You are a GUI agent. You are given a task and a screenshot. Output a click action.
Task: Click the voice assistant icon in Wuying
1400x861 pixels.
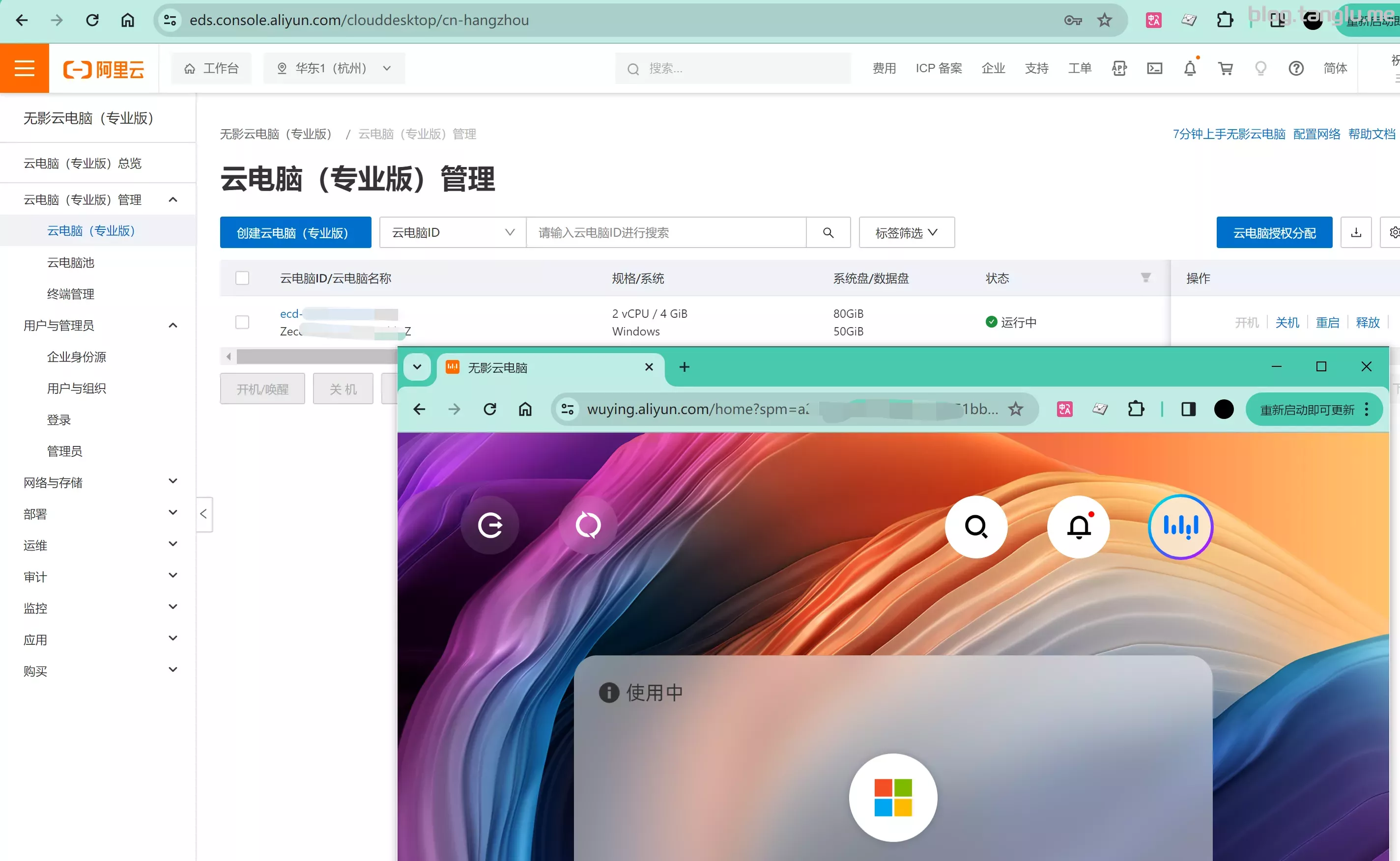coord(1180,527)
